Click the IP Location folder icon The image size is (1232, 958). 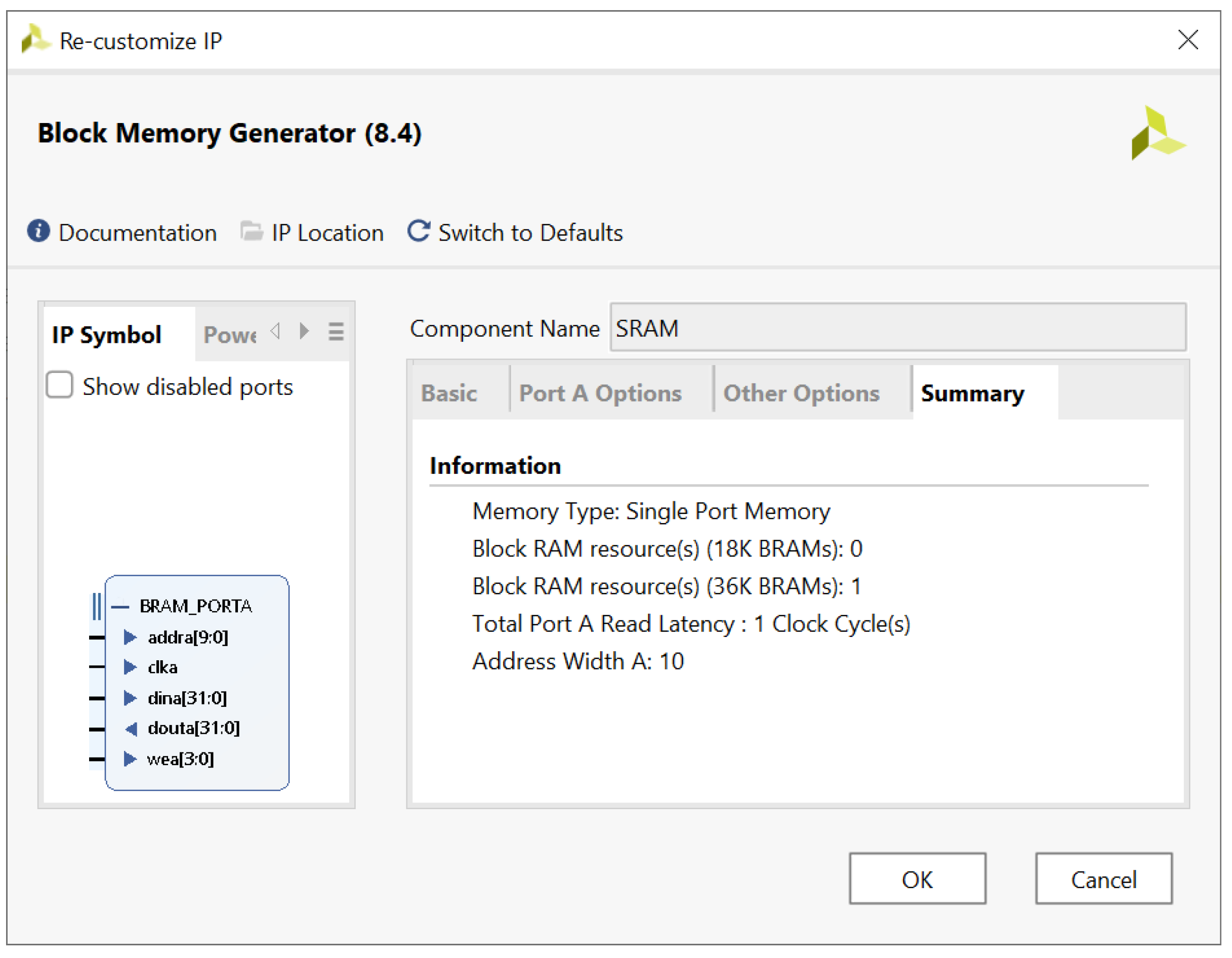(251, 231)
